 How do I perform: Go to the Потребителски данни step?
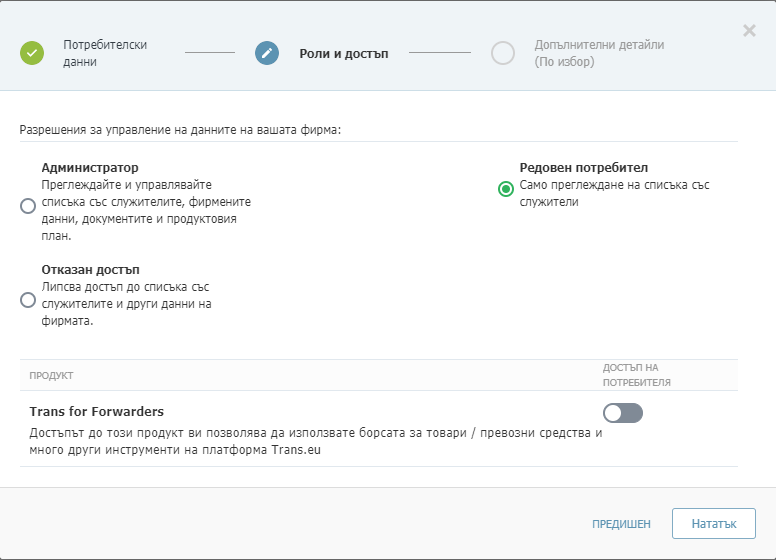click(105, 53)
